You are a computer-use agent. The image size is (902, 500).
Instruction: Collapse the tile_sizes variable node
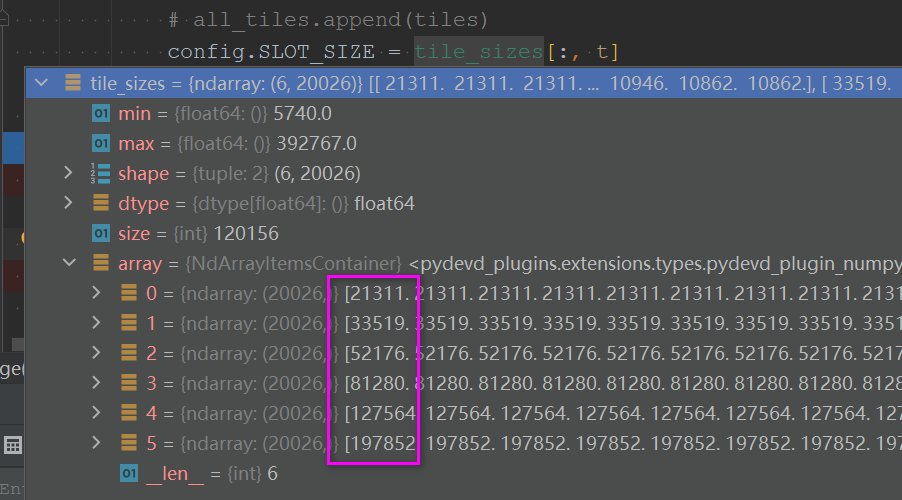(41, 83)
